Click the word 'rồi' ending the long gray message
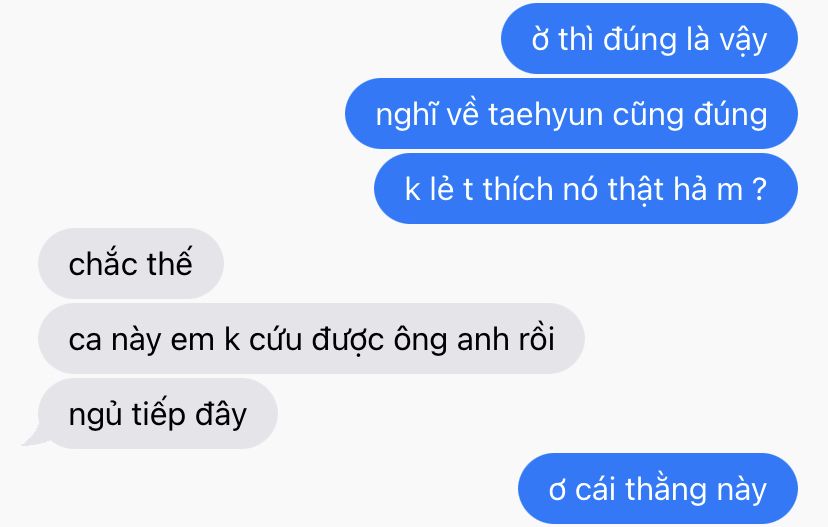The height and width of the screenshot is (527, 828). tap(537, 338)
